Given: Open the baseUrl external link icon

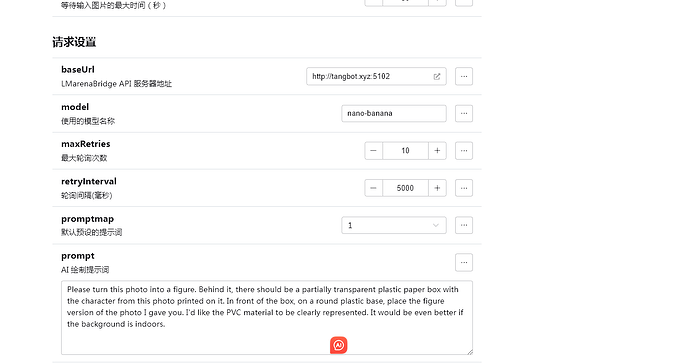Looking at the screenshot, I should pos(437,76).
